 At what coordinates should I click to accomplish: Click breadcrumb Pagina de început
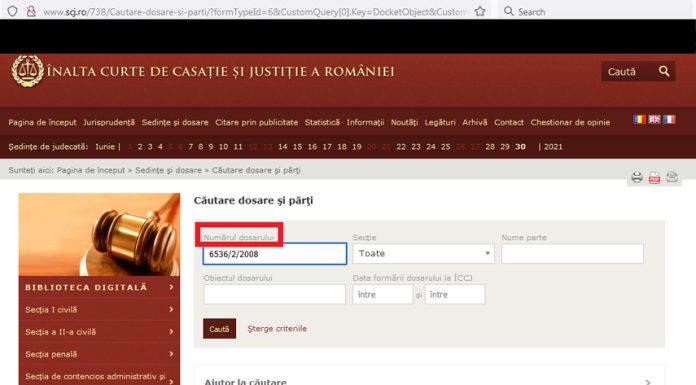coord(91,170)
